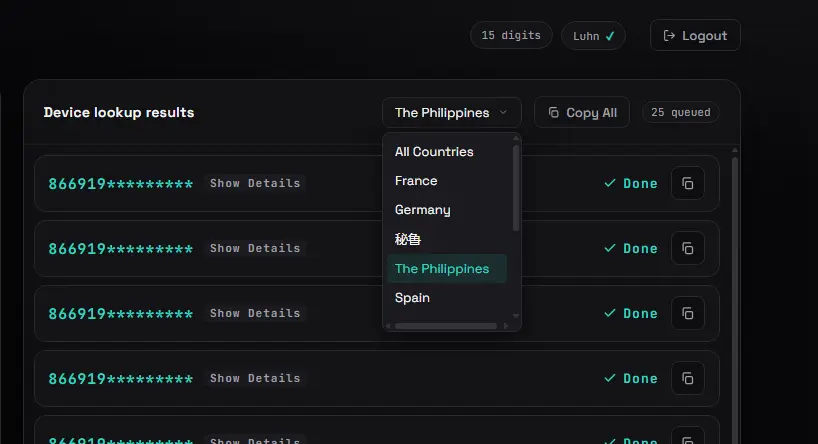Click the Logout arrow icon
818x444 pixels.
tap(669, 35)
